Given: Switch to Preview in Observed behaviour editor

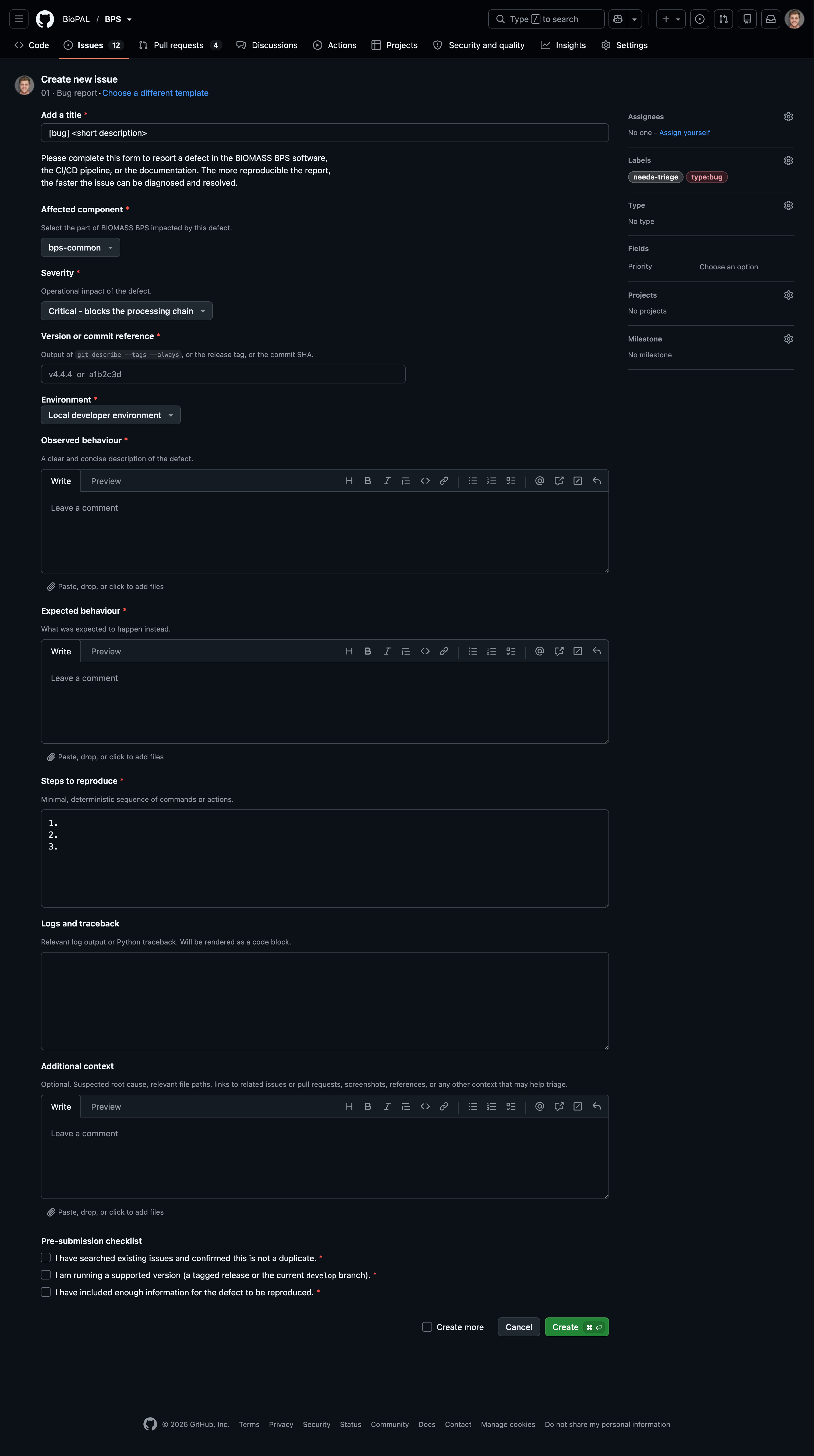Looking at the screenshot, I should coord(106,481).
